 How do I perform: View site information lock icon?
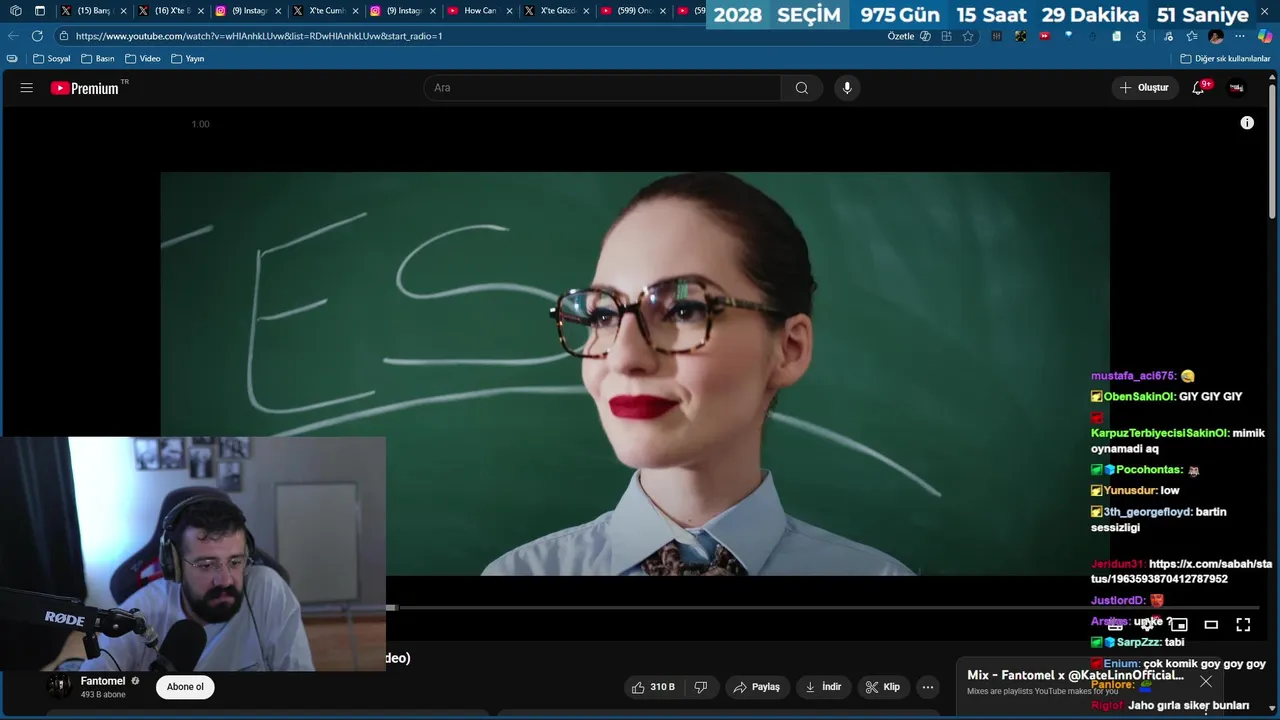click(64, 36)
